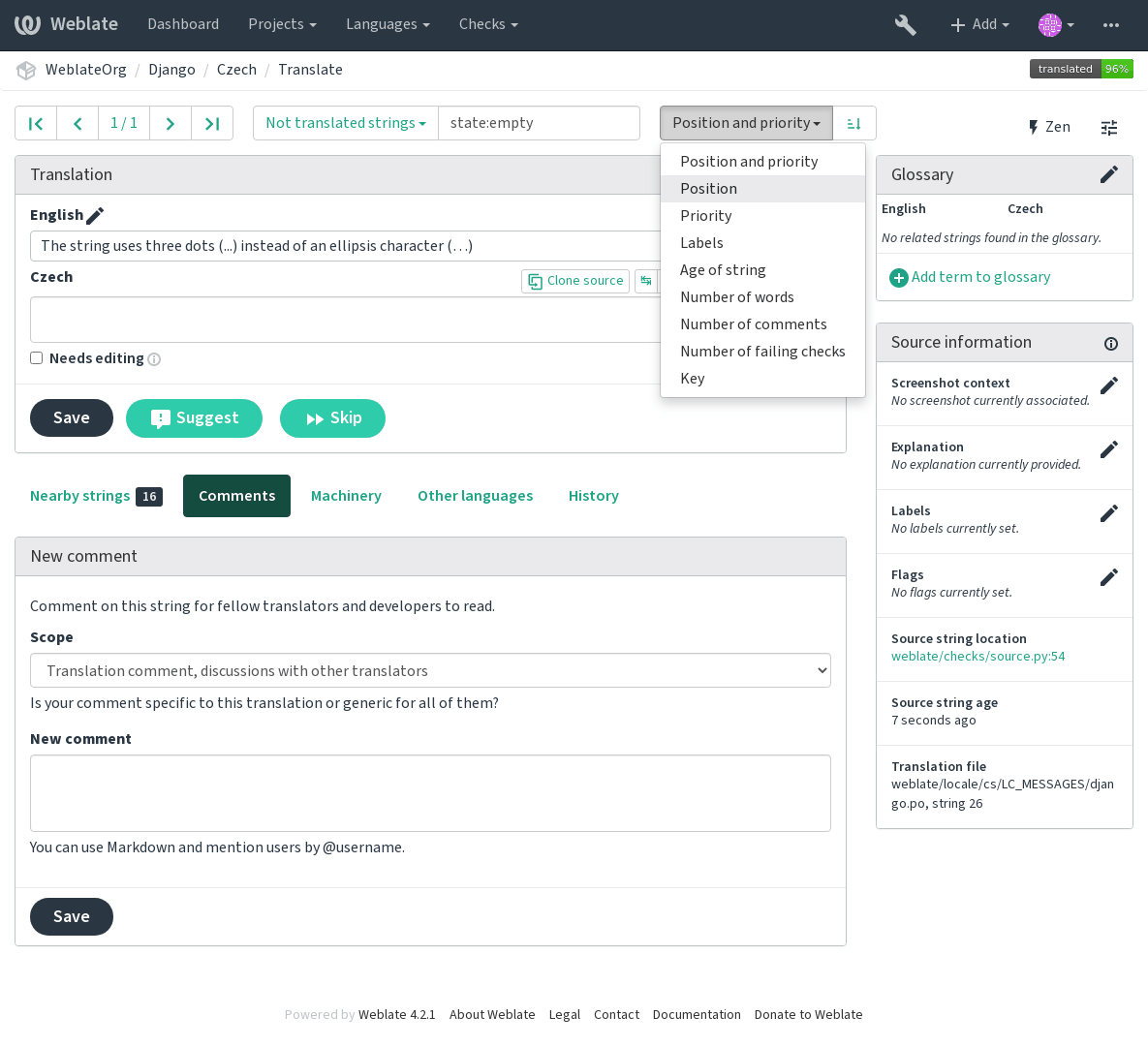The width and height of the screenshot is (1148, 1047).
Task: Go to Django breadcrumb
Action: click(171, 70)
